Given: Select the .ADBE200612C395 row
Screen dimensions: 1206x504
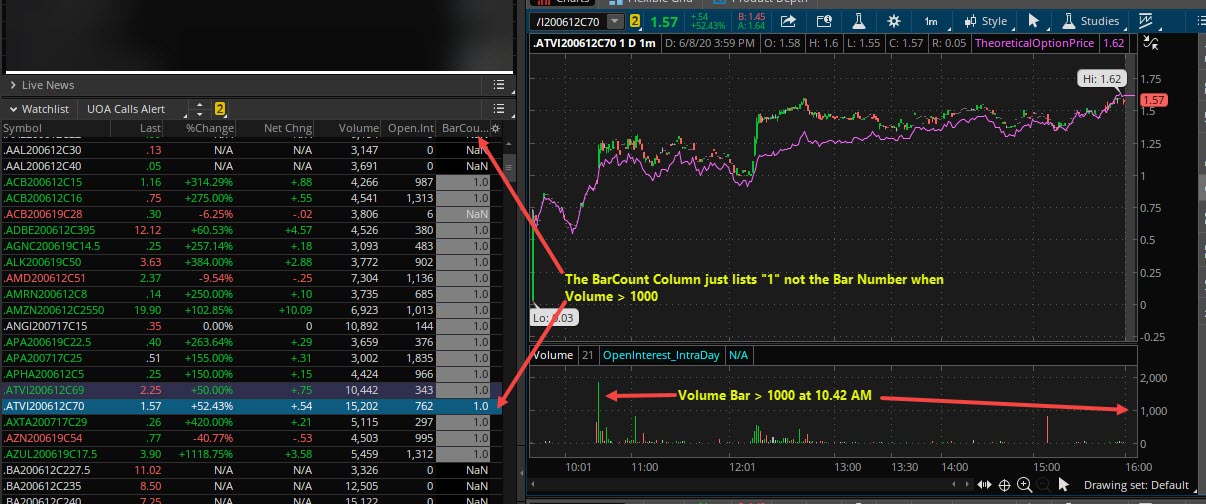Looking at the screenshot, I should 250,230.
